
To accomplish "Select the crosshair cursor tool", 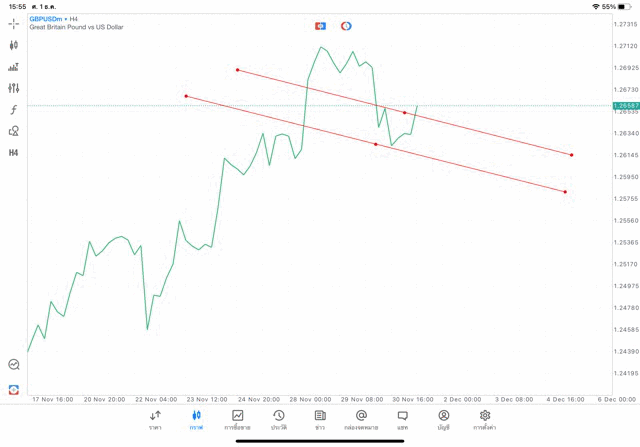I will [x=13, y=23].
